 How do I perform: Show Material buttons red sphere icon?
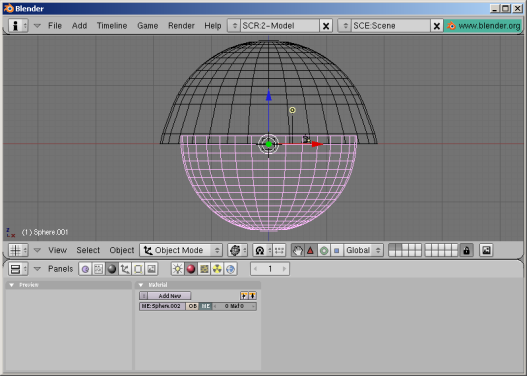(x=191, y=269)
